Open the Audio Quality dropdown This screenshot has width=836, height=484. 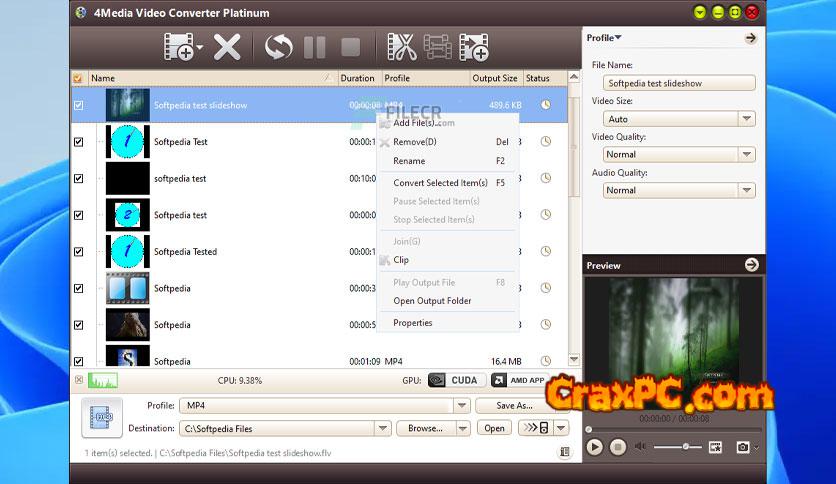(x=746, y=190)
